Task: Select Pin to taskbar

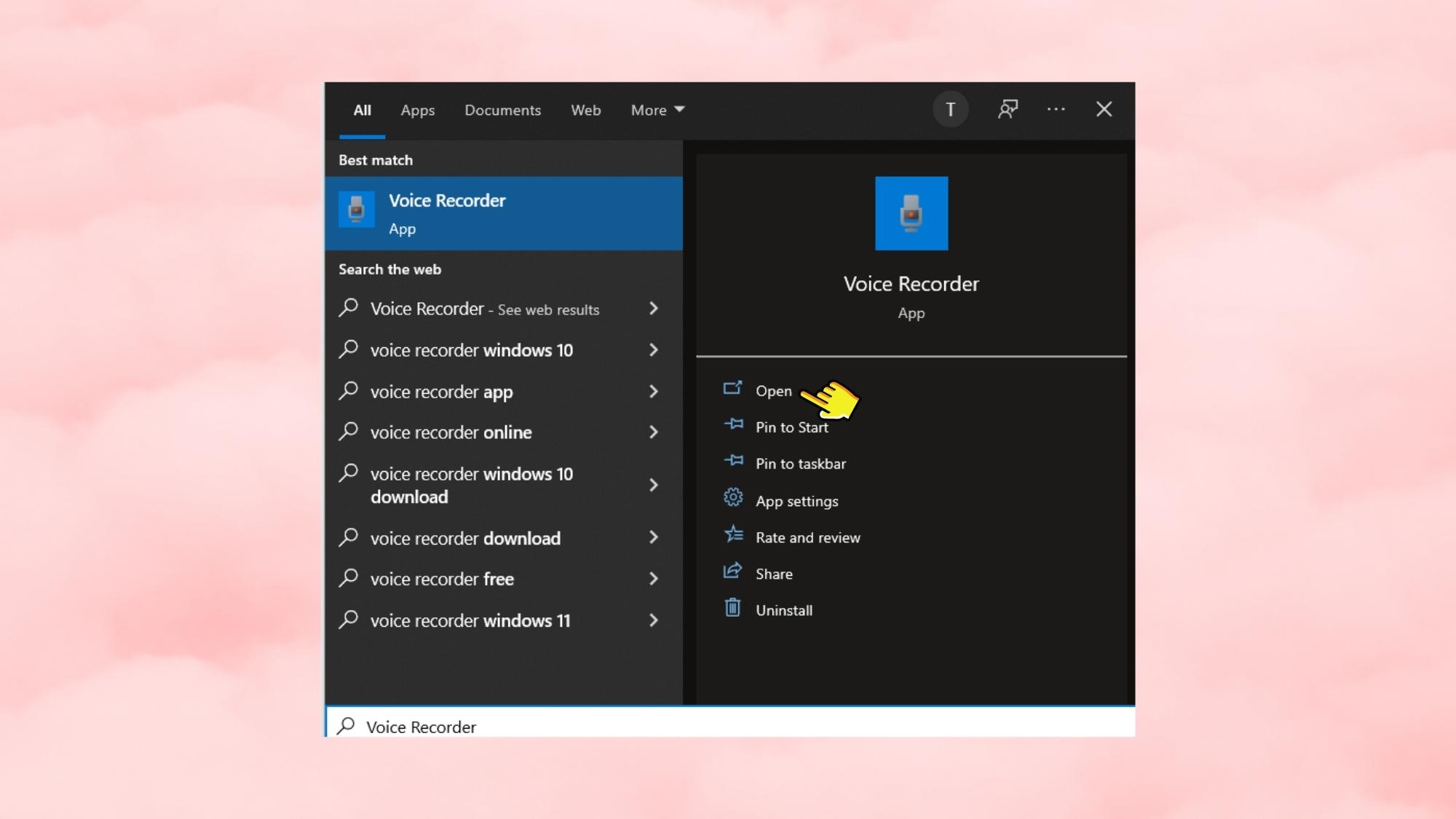Action: click(x=801, y=464)
